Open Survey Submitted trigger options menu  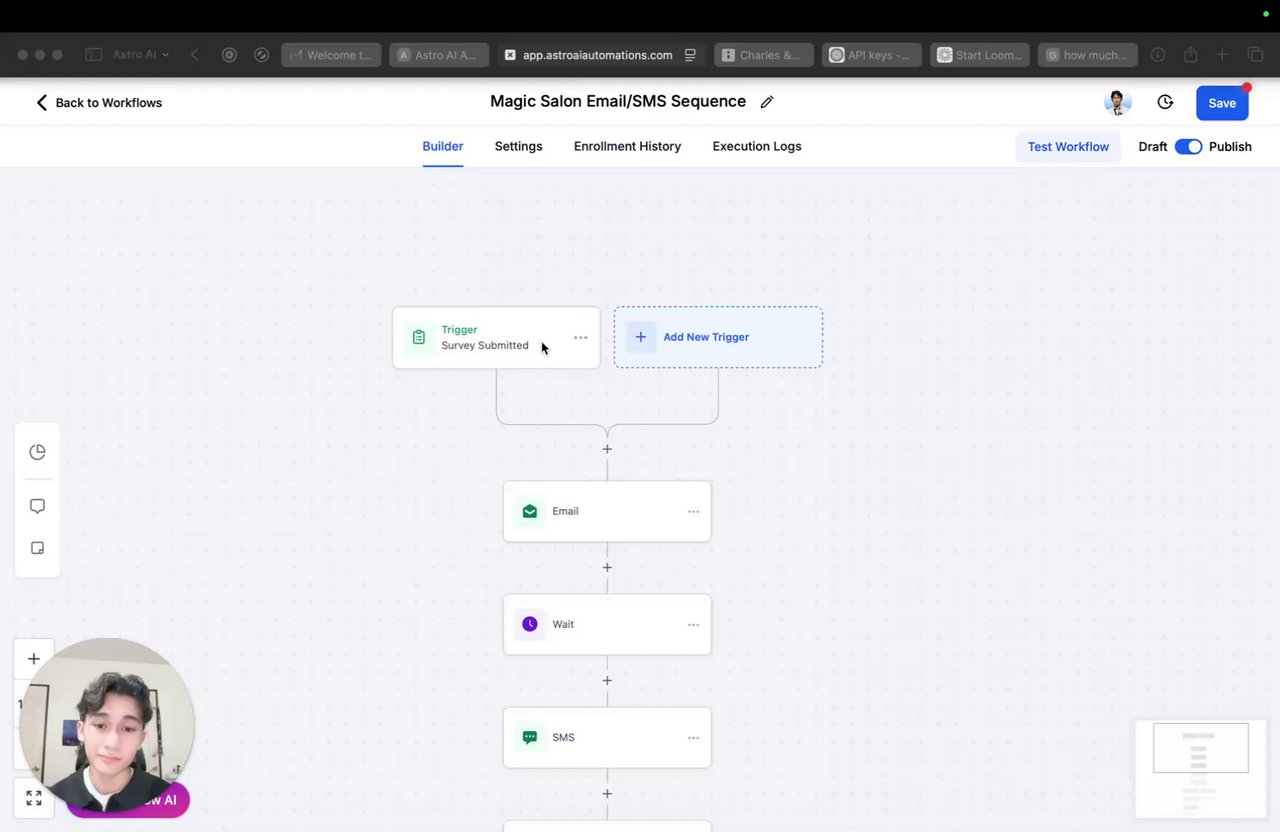580,337
